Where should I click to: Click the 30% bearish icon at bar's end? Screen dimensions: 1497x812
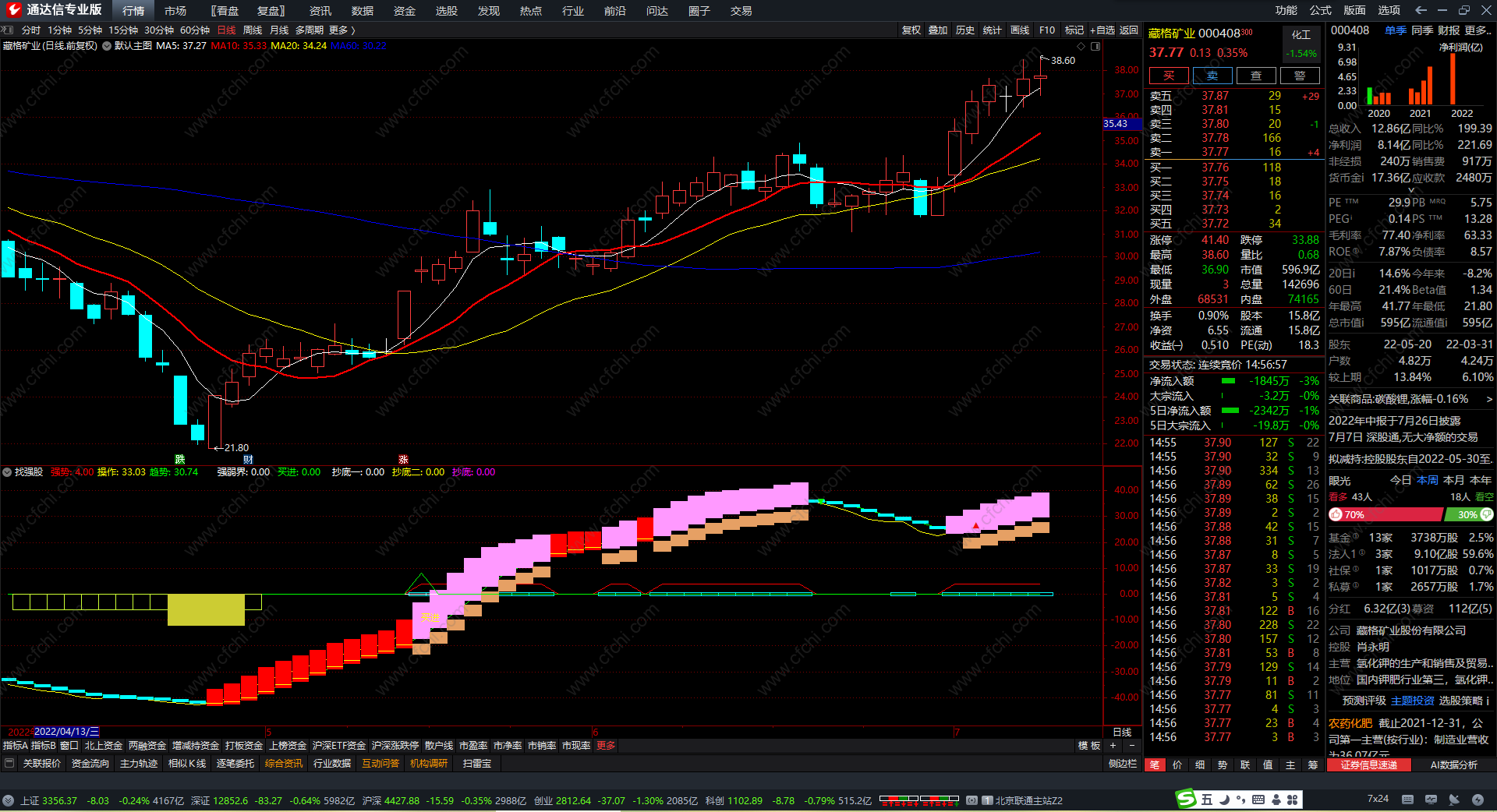pyautogui.click(x=1486, y=514)
